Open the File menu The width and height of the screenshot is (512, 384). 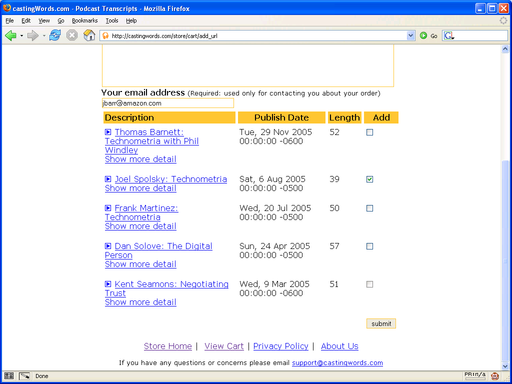[x=10, y=21]
